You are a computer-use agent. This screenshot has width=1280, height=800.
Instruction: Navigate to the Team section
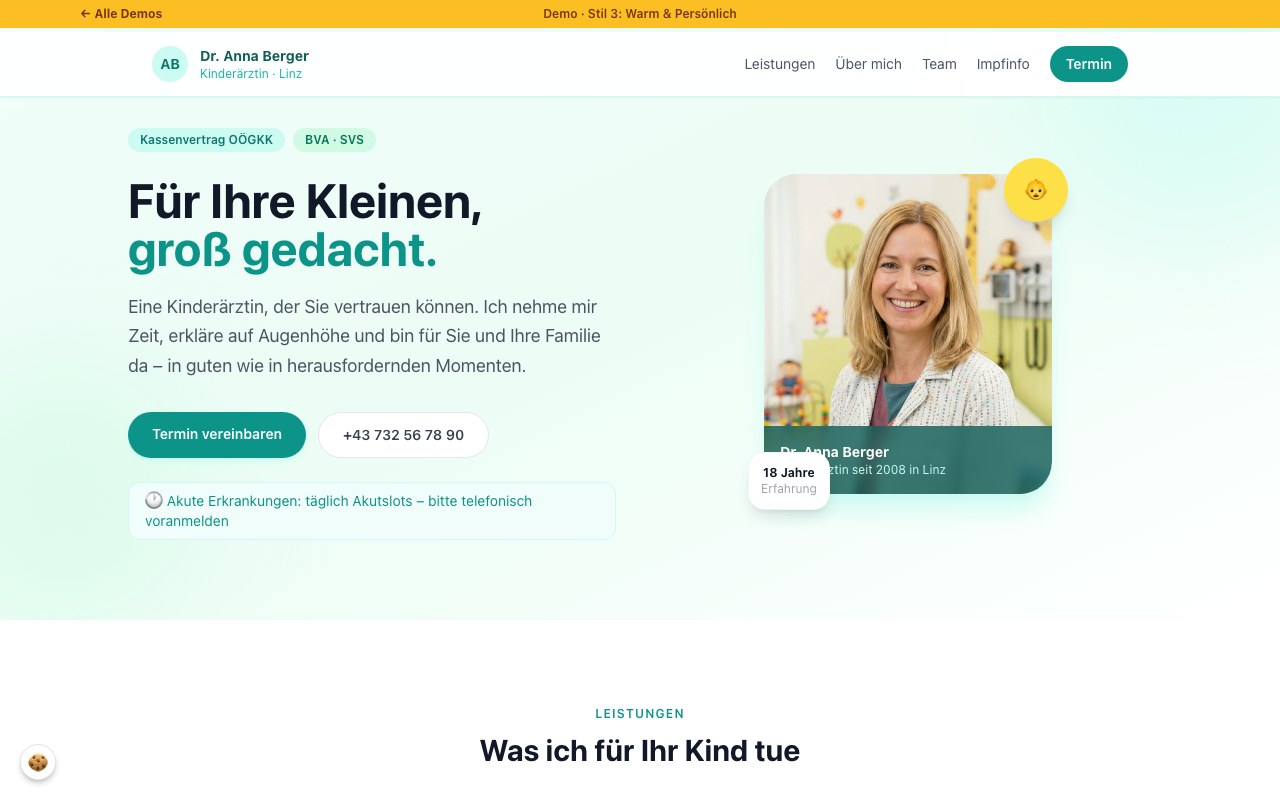pos(939,64)
